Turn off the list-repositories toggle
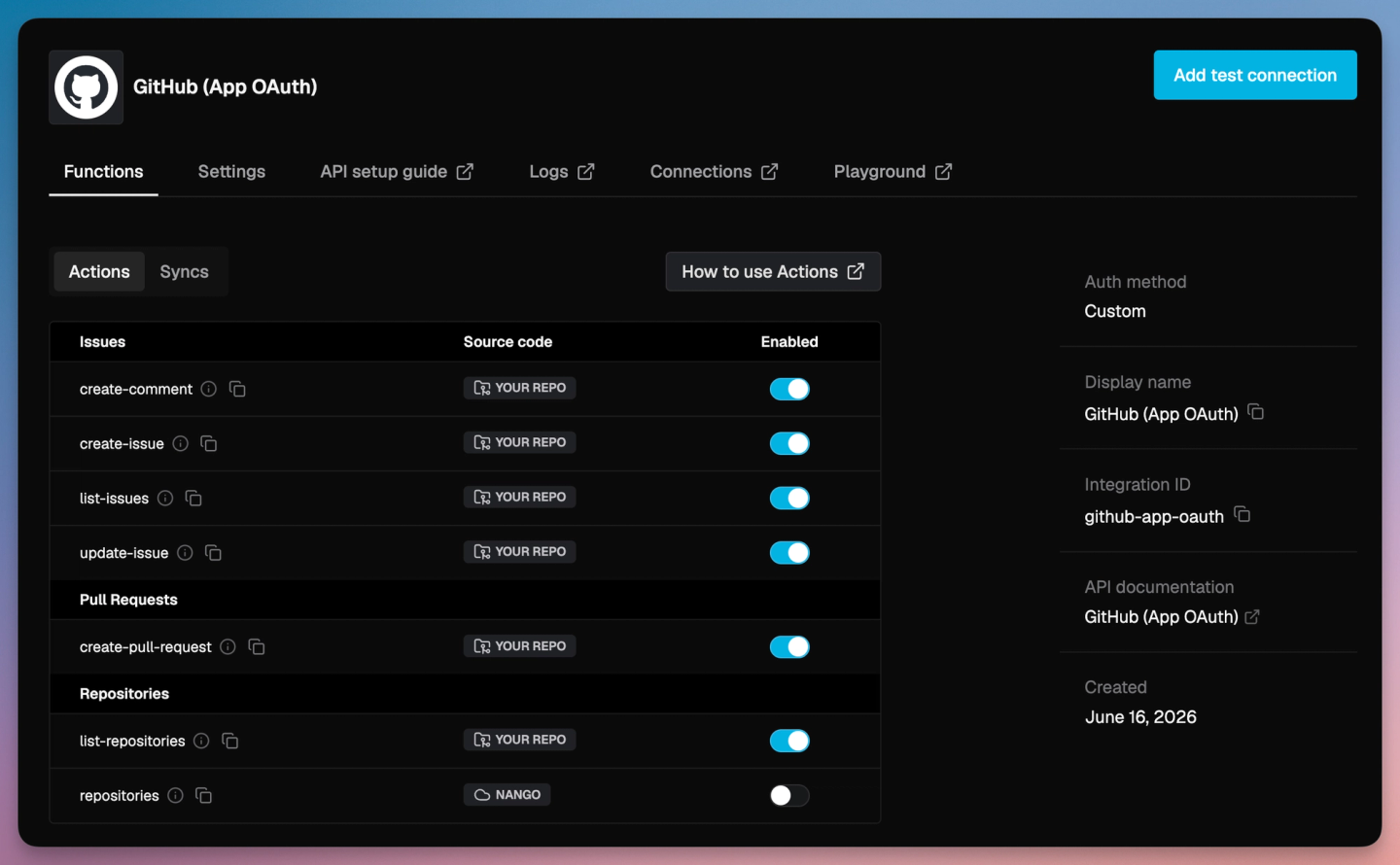1400x865 pixels. coord(789,741)
